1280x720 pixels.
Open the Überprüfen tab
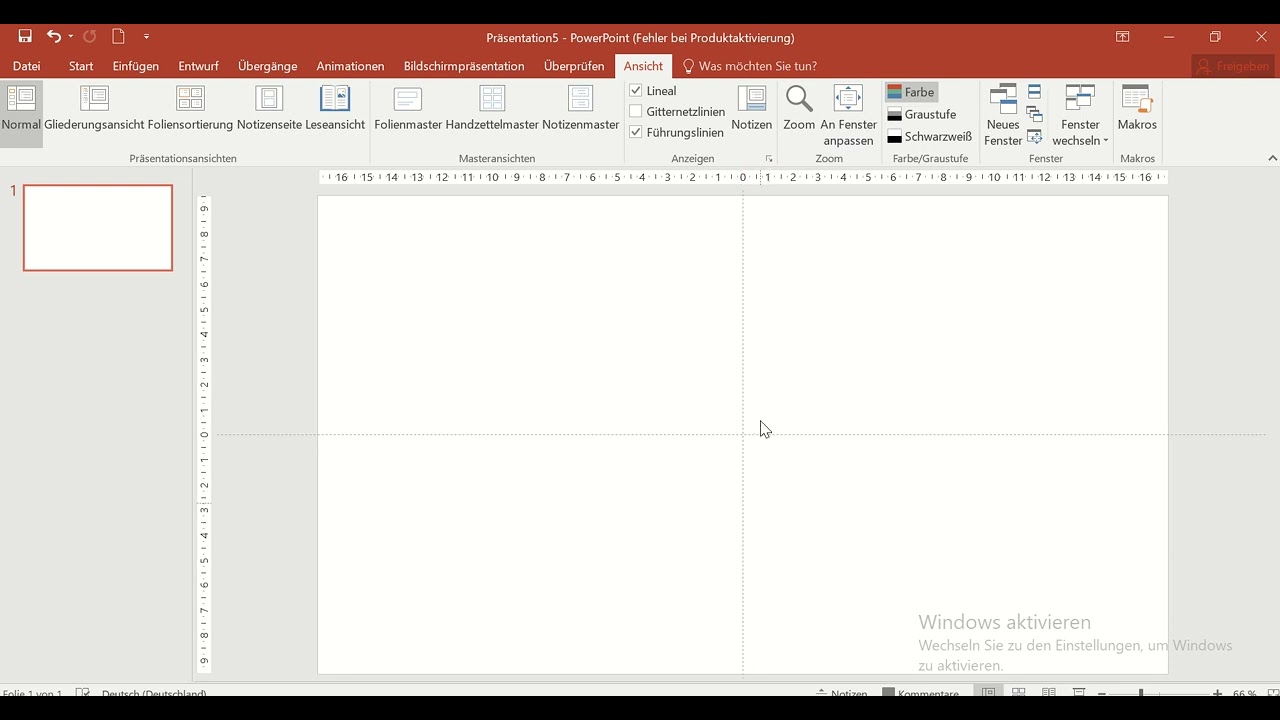point(574,66)
